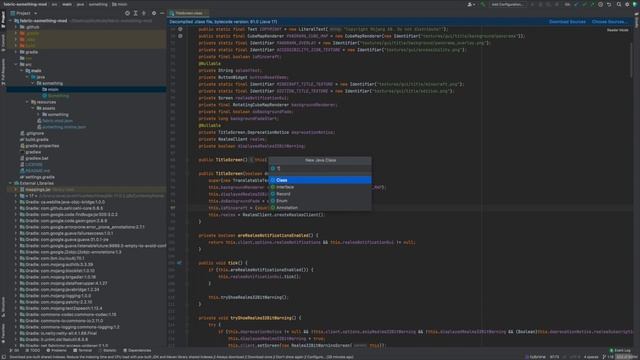Open the Project tool window side tab
This screenshot has width=640, height=360.
(x=3, y=20)
